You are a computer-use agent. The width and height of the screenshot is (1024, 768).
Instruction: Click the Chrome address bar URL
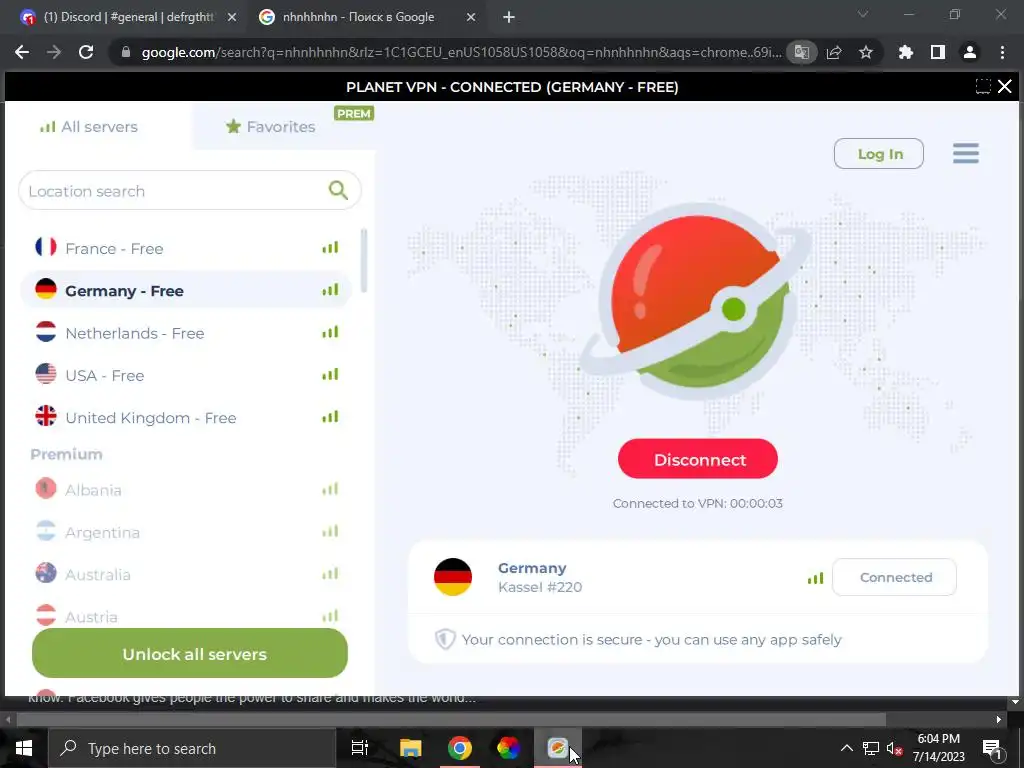tap(461, 52)
